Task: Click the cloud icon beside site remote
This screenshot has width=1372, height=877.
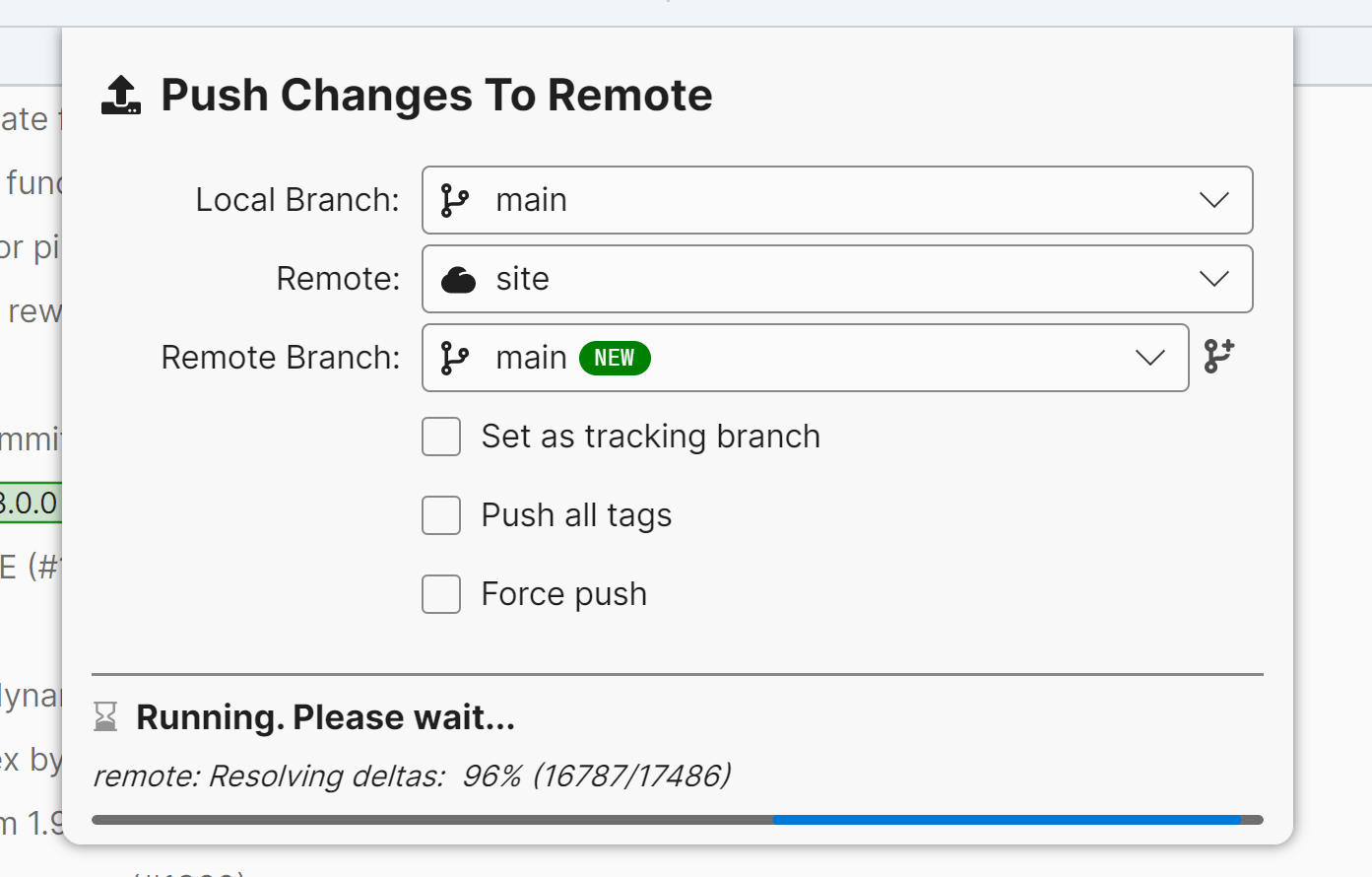Action: click(x=458, y=280)
